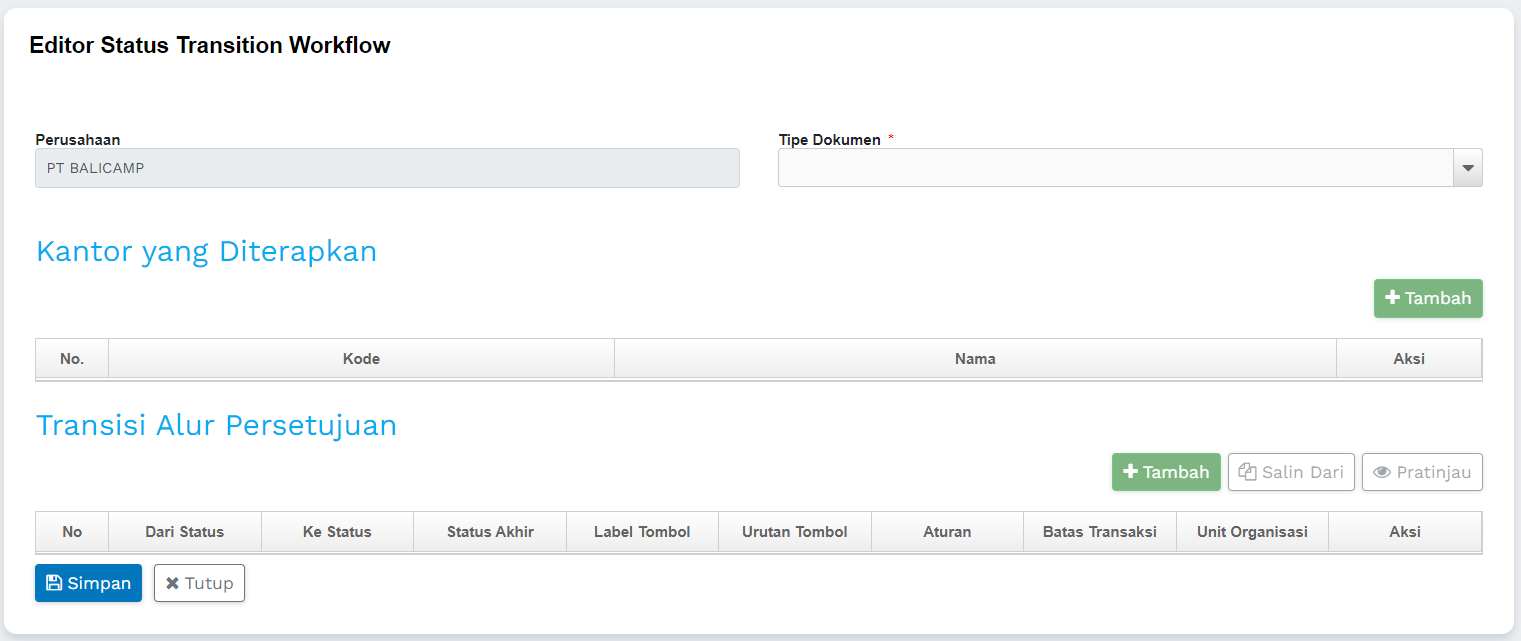This screenshot has width=1521, height=641.
Task: Add an office under Kantor yang Diterapkan
Action: point(1427,298)
